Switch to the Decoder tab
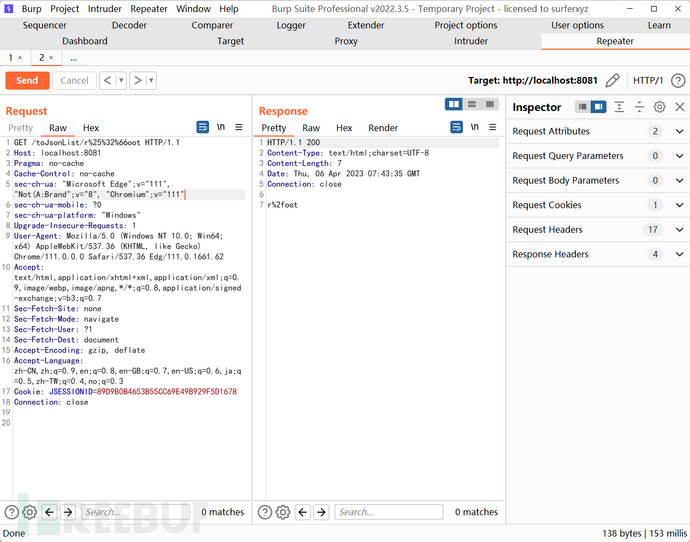This screenshot has height=542, width=690. click(x=129, y=25)
